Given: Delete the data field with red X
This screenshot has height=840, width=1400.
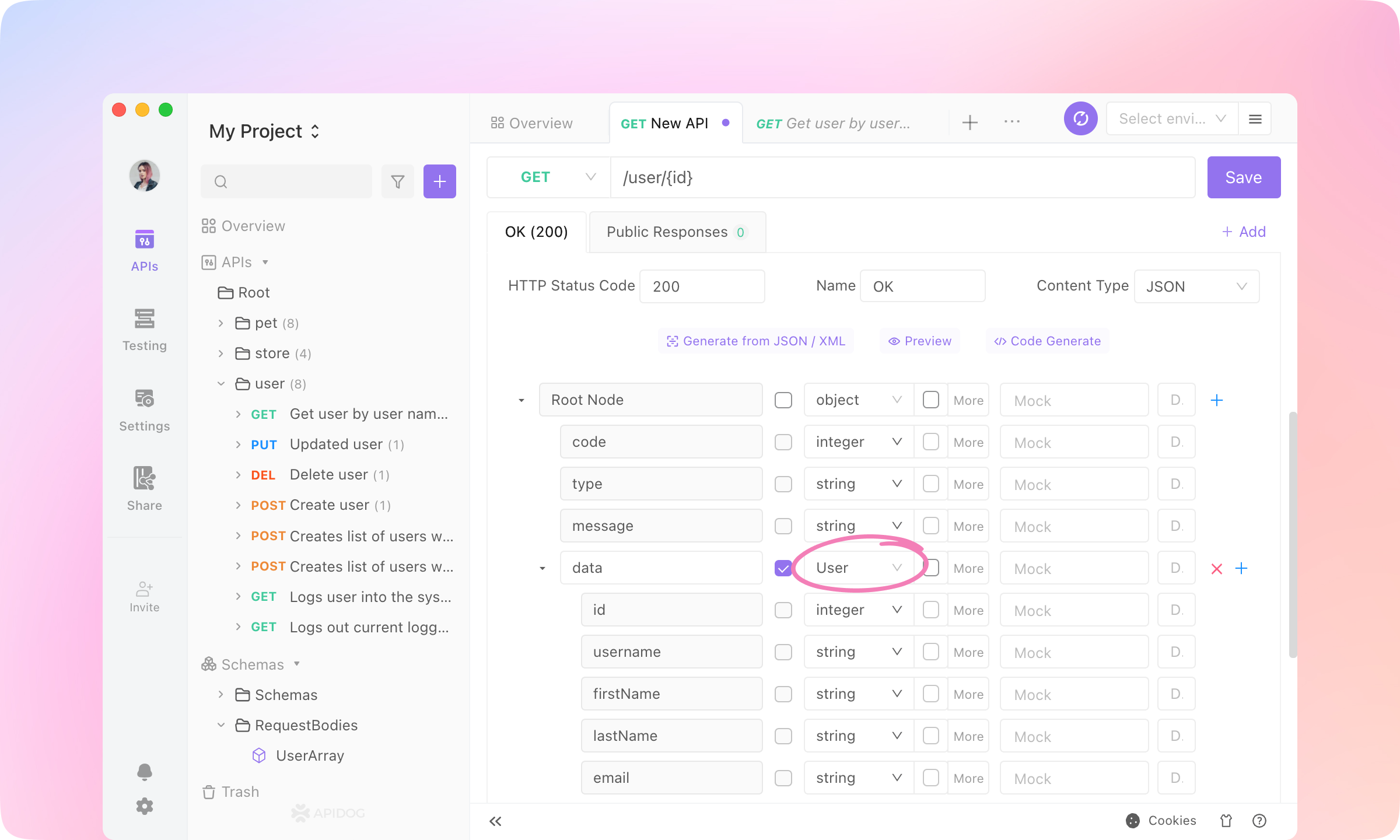Looking at the screenshot, I should tap(1216, 568).
